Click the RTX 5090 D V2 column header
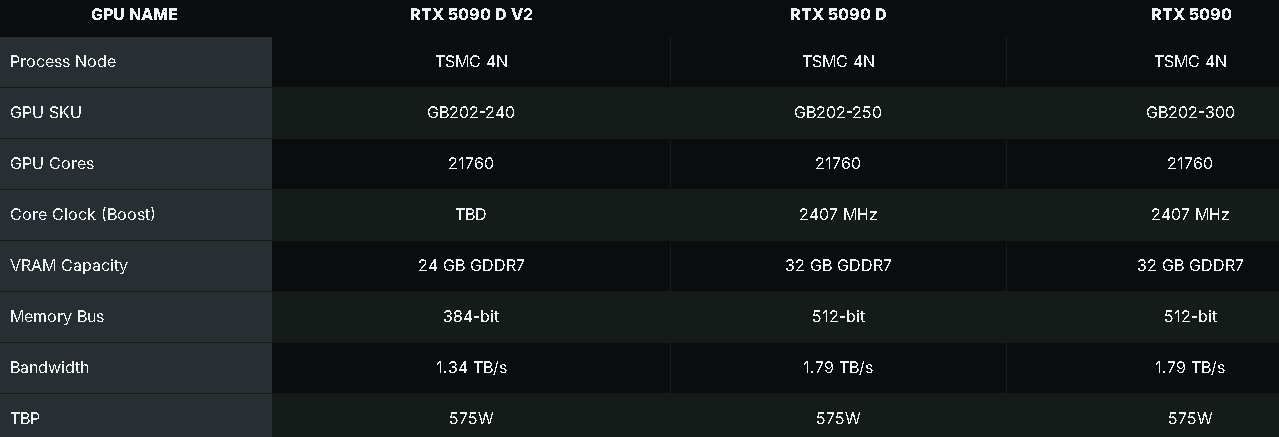The image size is (1279, 437). click(470, 14)
